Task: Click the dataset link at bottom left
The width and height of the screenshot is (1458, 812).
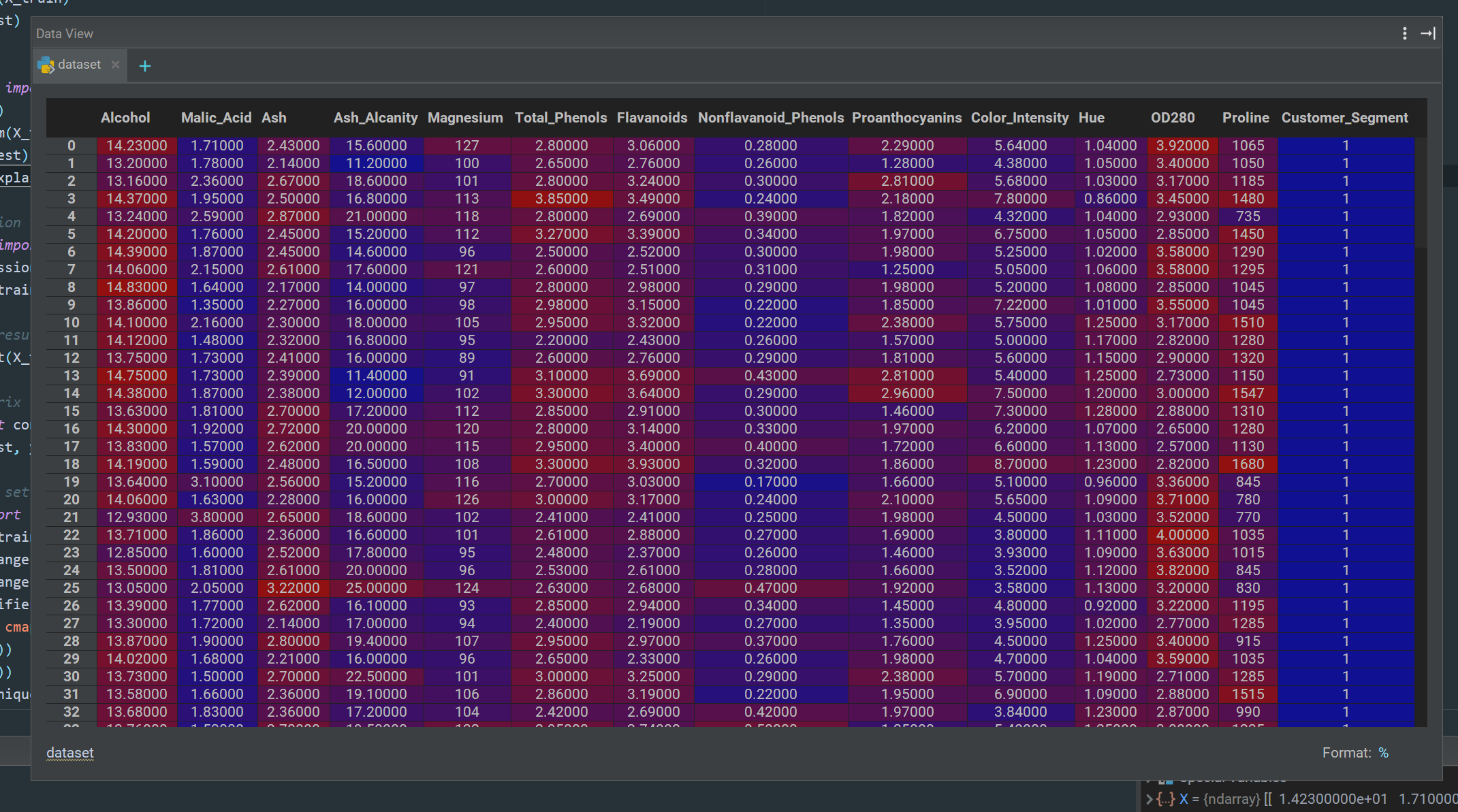Action: [x=70, y=753]
